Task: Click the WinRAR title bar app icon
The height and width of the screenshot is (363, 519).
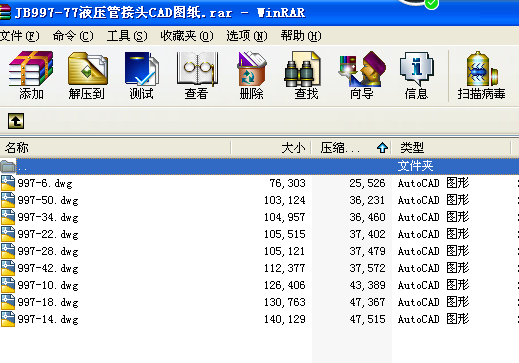Action: (5, 13)
